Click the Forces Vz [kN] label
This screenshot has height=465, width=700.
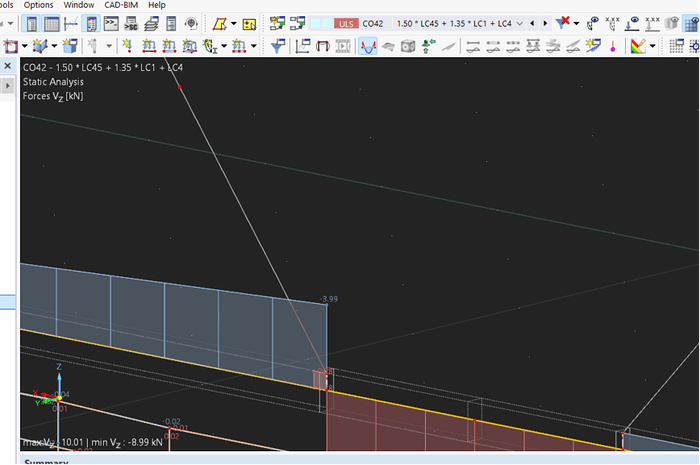tap(53, 96)
